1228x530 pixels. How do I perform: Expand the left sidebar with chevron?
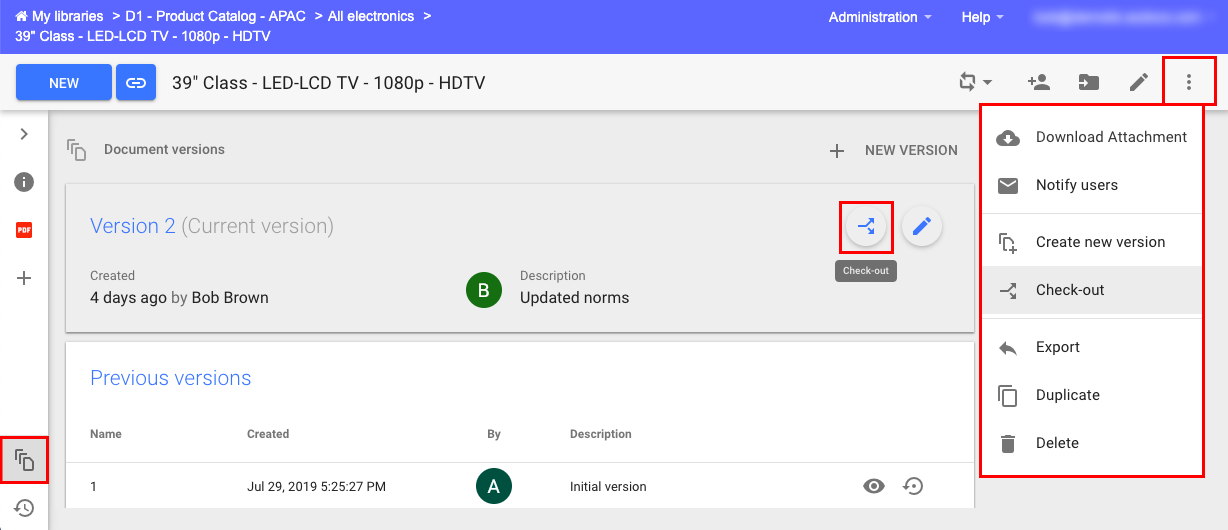[24, 134]
